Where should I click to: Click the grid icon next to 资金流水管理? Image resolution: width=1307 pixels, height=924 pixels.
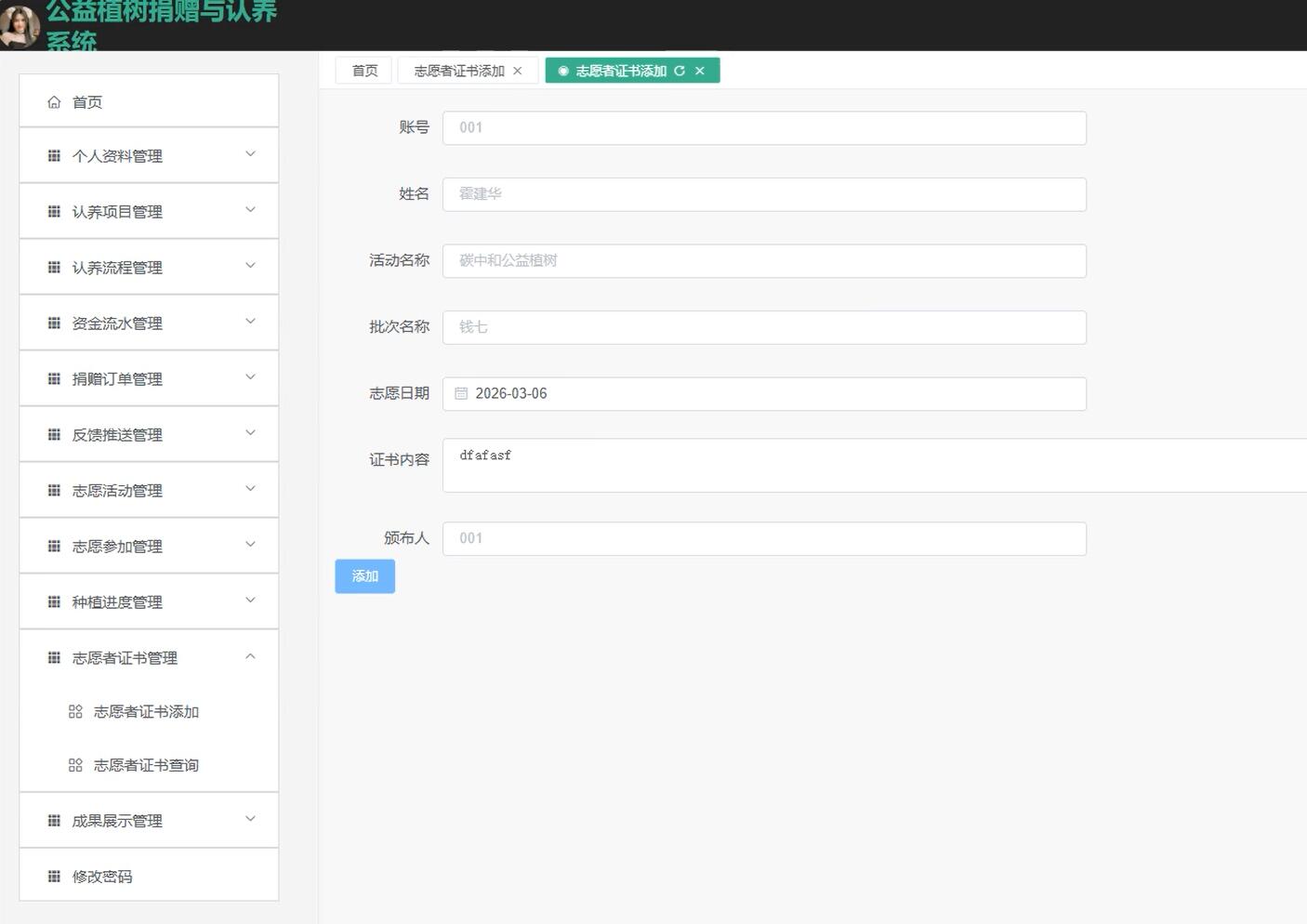(x=54, y=323)
